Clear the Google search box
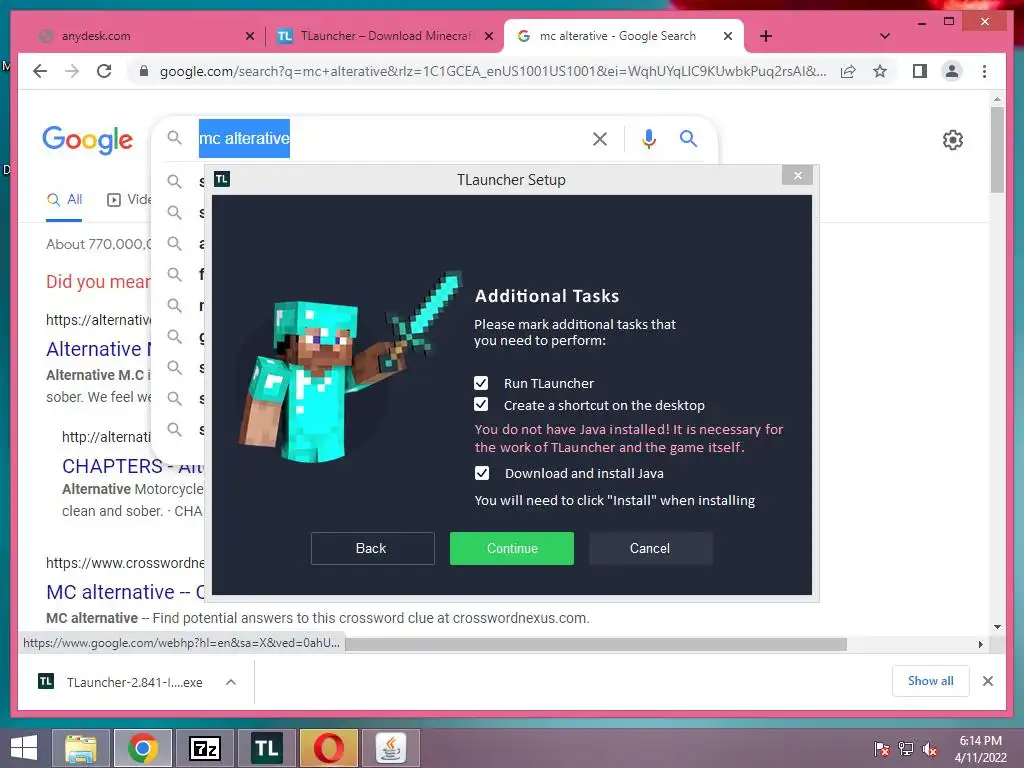This screenshot has height=768, width=1024. pyautogui.click(x=600, y=138)
